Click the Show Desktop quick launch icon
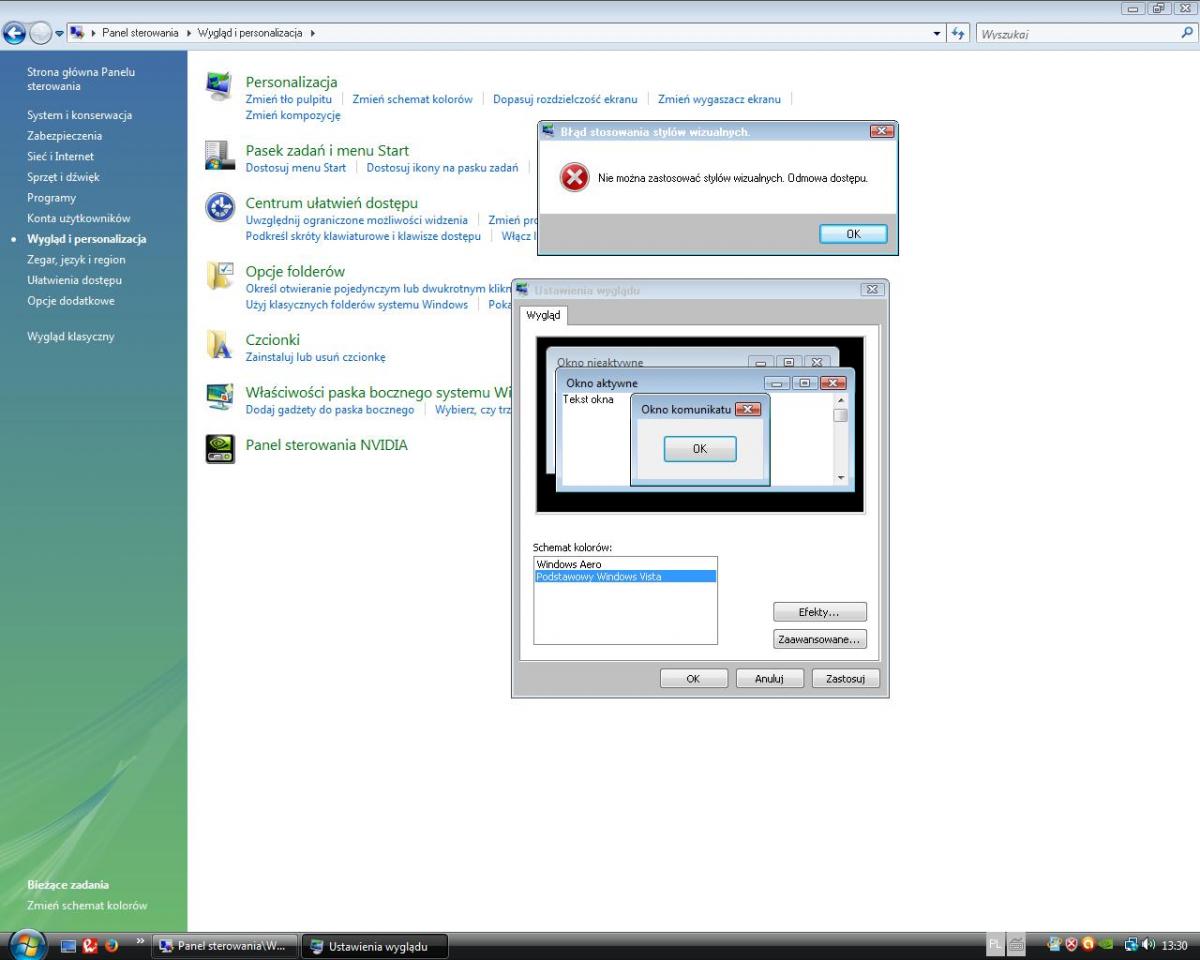Viewport: 1200px width, 960px height. pyautogui.click(x=69, y=945)
